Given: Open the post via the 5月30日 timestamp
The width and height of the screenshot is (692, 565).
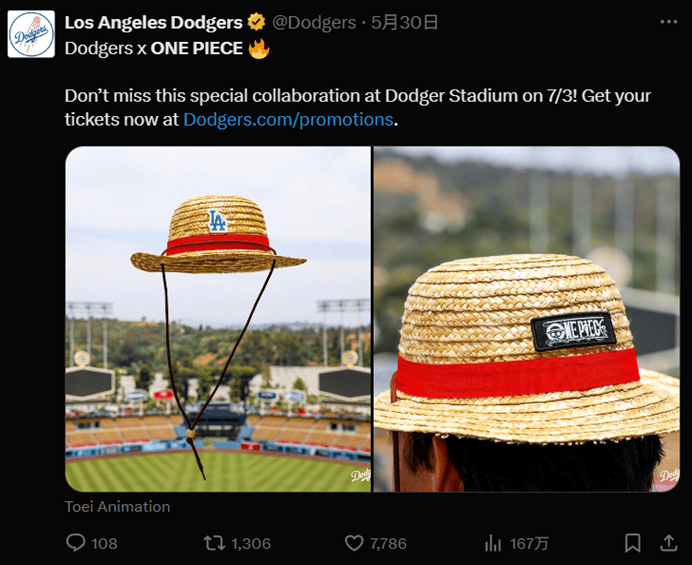Looking at the screenshot, I should (x=405, y=22).
